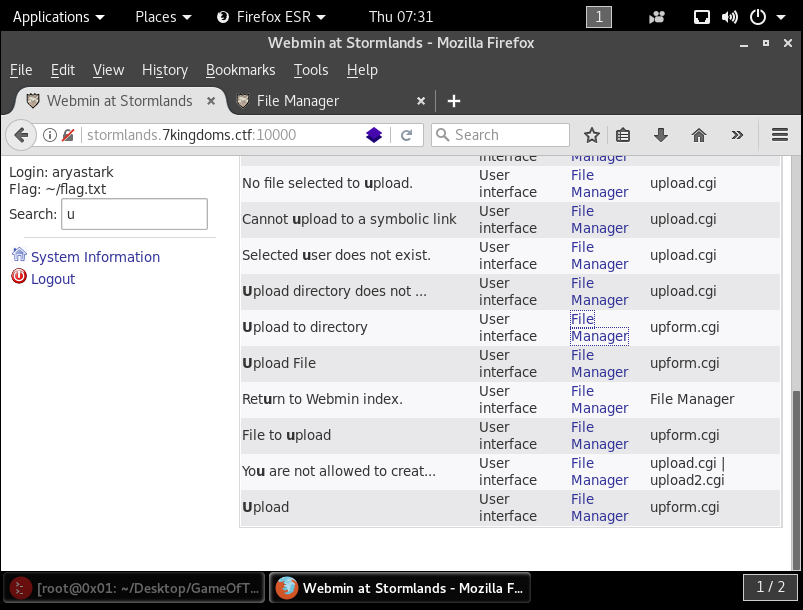The width and height of the screenshot is (803, 610).
Task: Open clock Thu 07:31 calendar
Action: click(x=401, y=17)
